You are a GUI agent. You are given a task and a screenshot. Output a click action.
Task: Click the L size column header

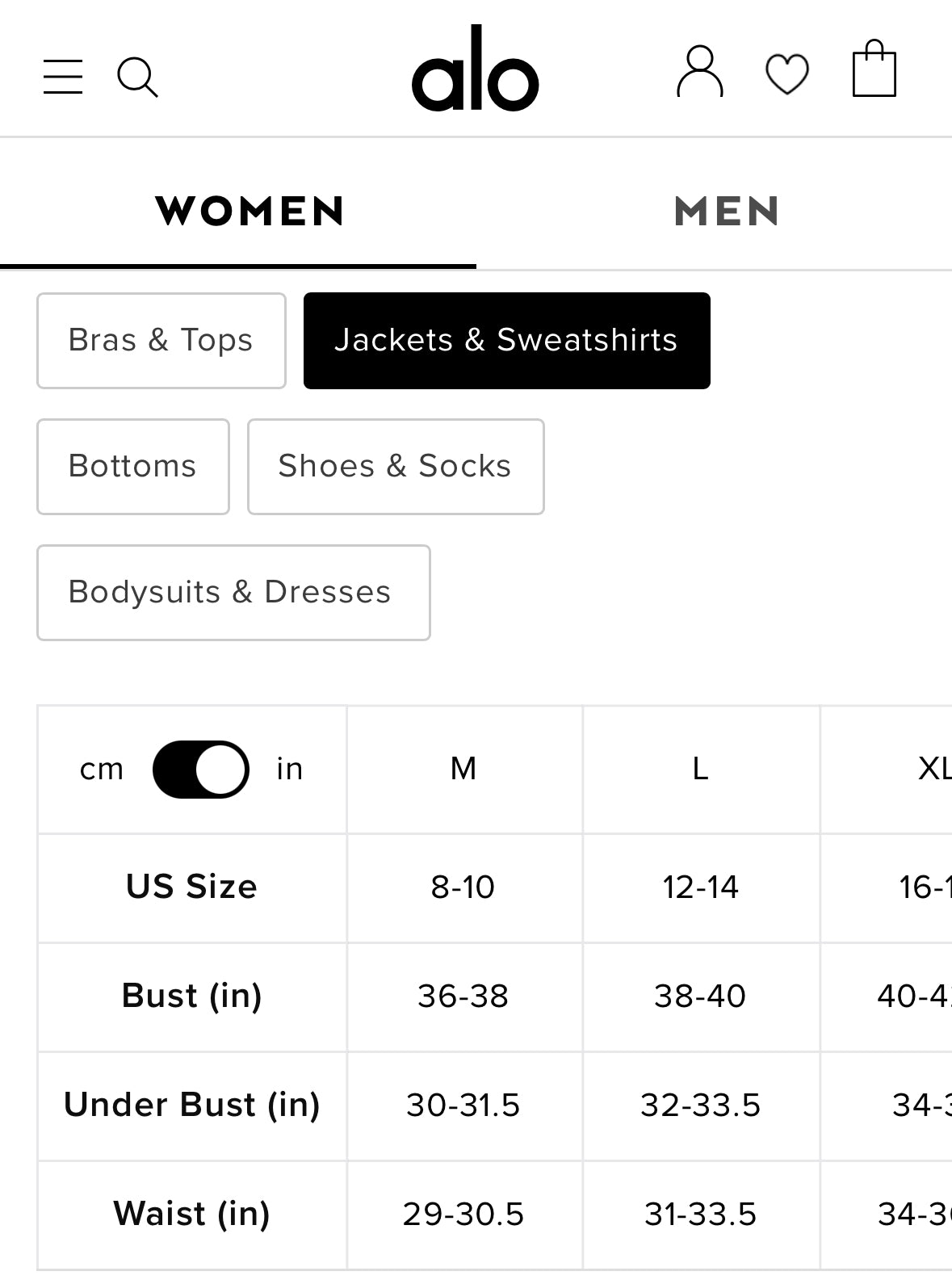tap(700, 770)
